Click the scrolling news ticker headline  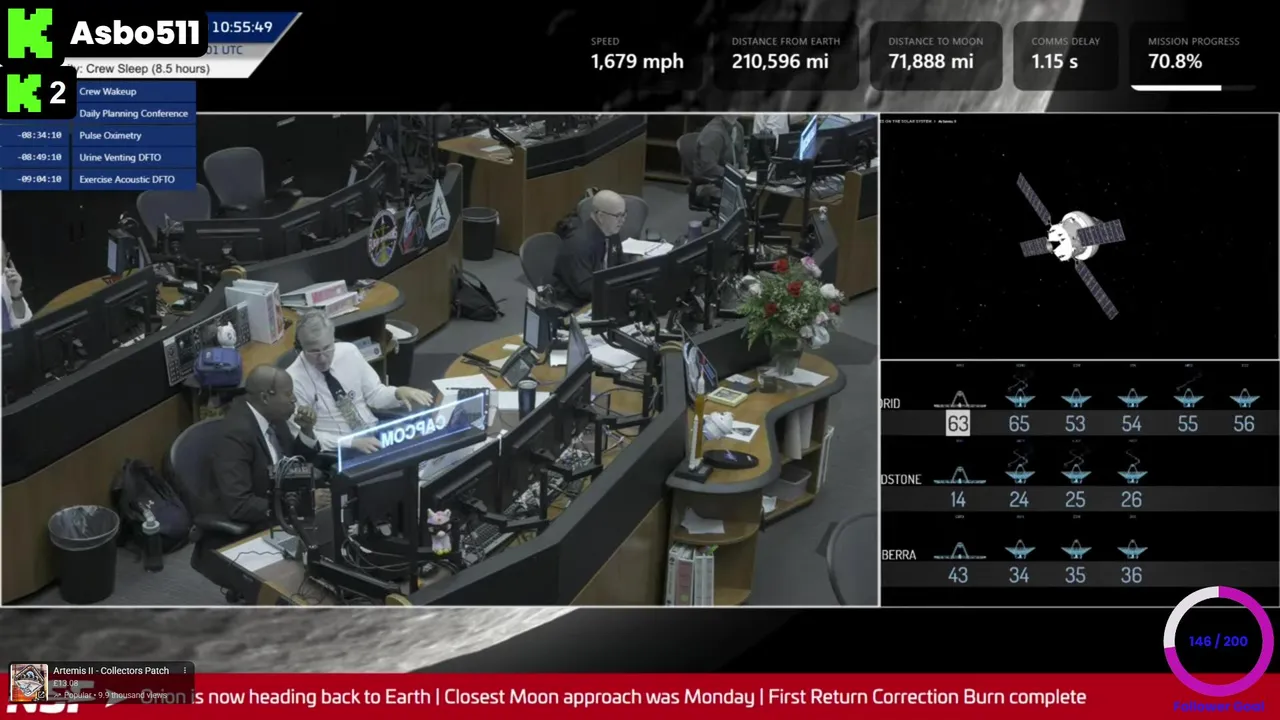613,697
